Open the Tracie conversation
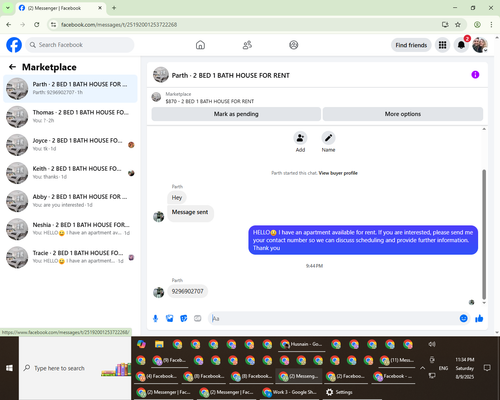500x400 pixels. coord(70,257)
